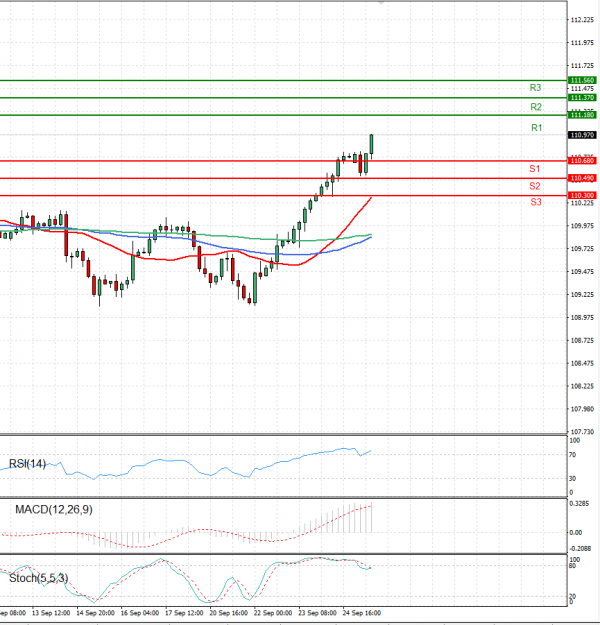This screenshot has width=600, height=625.
Task: Click the RSI 70 level value
Action: click(572, 455)
